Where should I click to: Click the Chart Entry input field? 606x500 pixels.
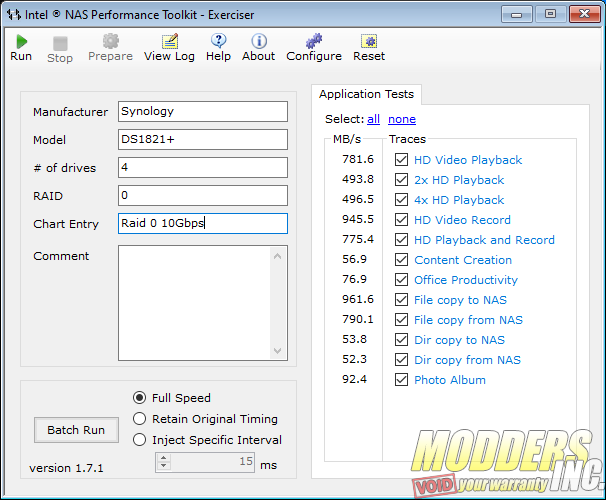coord(203,223)
